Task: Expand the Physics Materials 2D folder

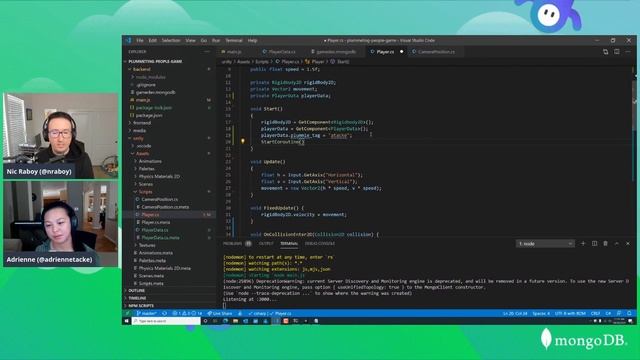Action: click(x=159, y=176)
